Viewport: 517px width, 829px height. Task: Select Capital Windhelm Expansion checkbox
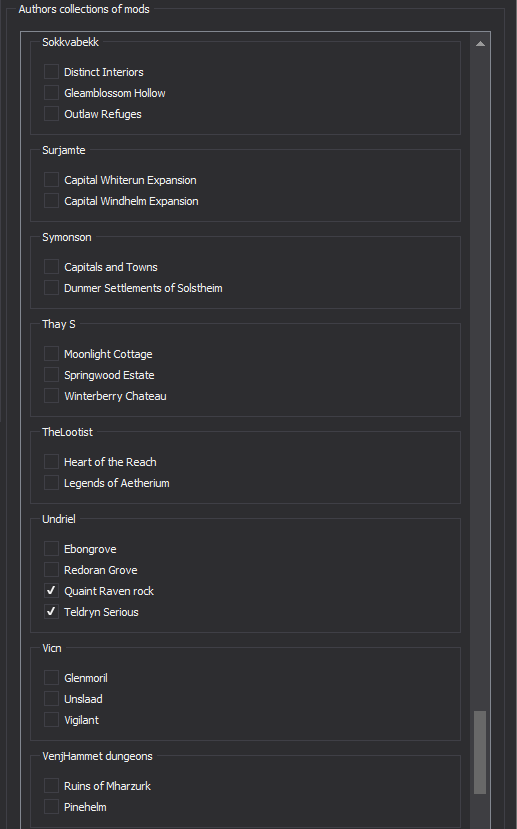click(x=51, y=201)
